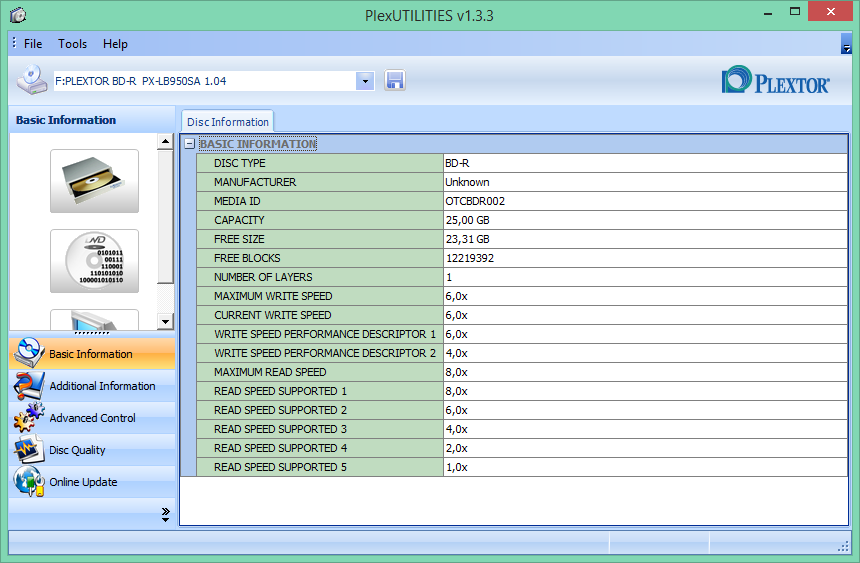Minimize the PlexUTILITIES window
The image size is (860, 563).
[x=767, y=12]
